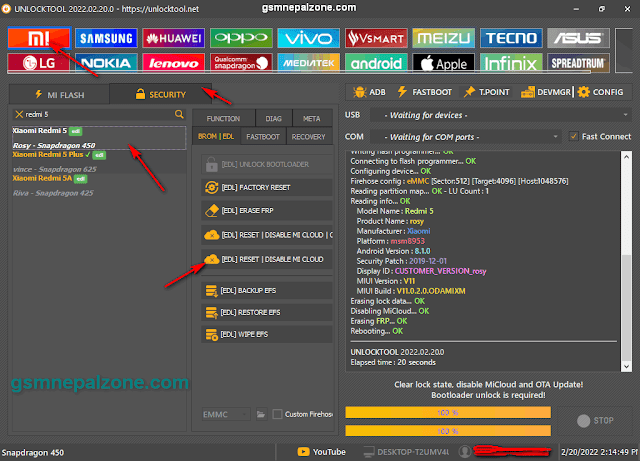Open the Meizu brand tile
Screen dimensions: 640x461
(x=444, y=38)
